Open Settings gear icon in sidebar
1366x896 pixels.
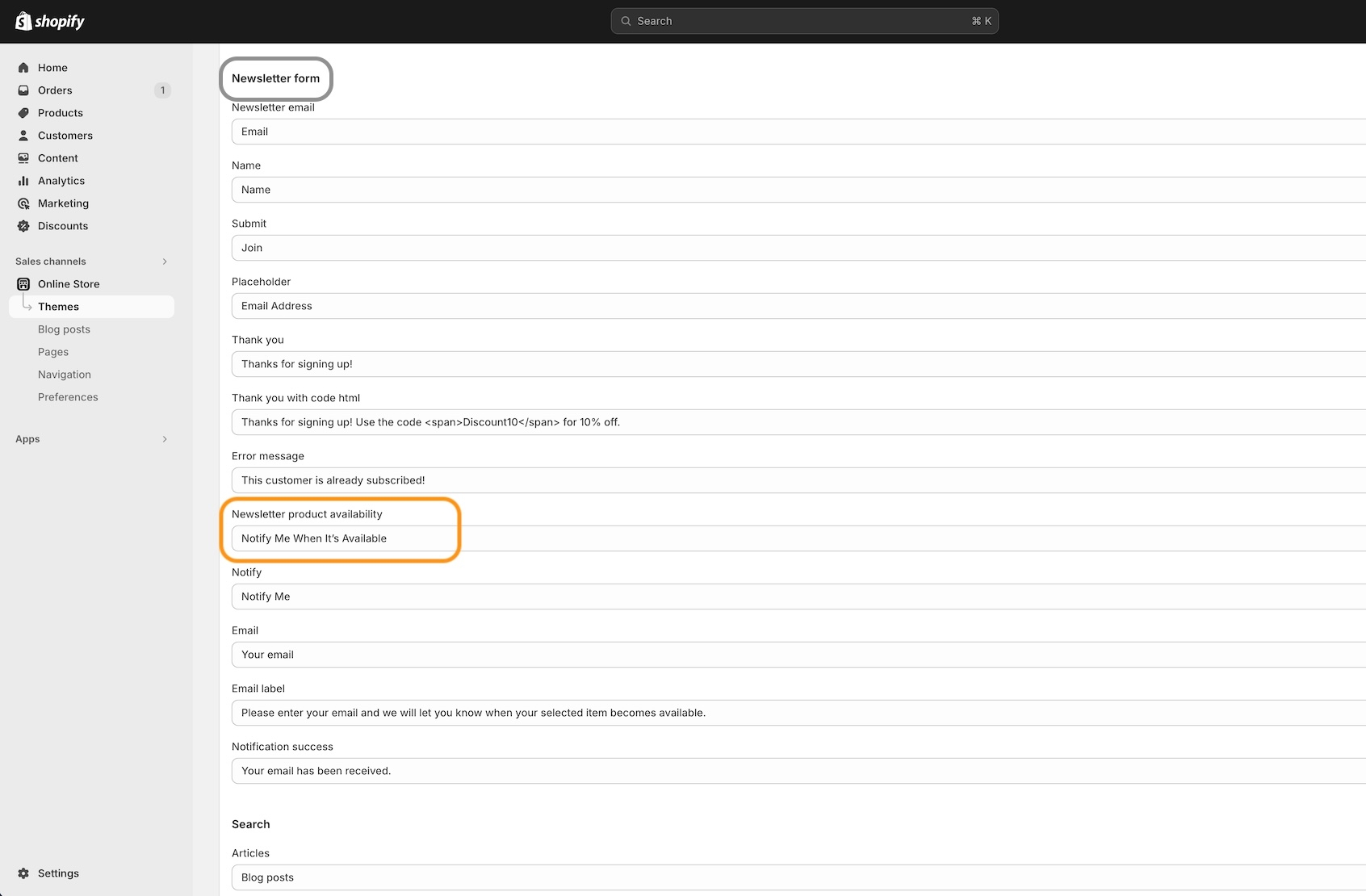pos(23,873)
